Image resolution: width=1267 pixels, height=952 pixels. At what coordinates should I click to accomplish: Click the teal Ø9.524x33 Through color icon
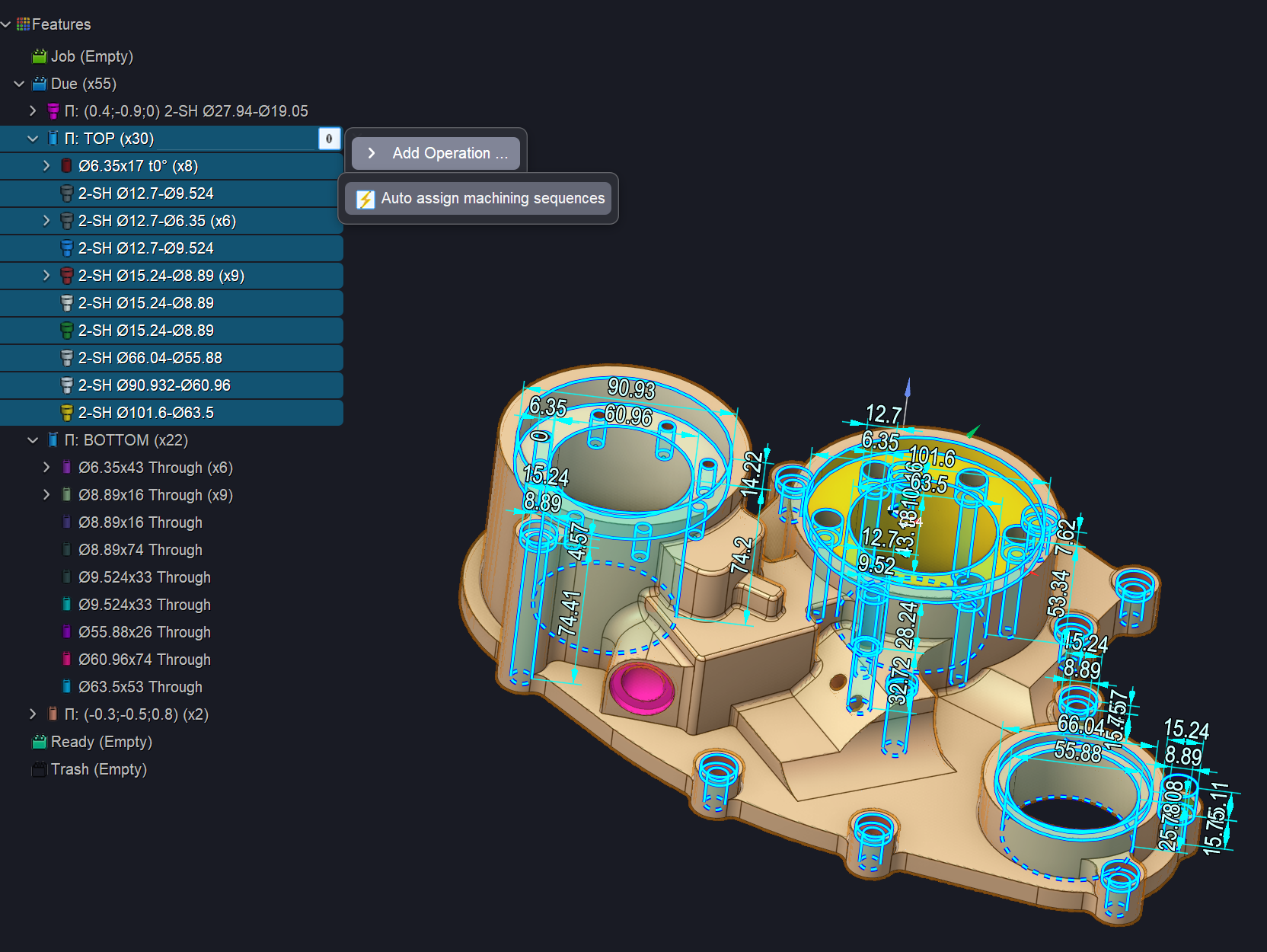point(67,605)
